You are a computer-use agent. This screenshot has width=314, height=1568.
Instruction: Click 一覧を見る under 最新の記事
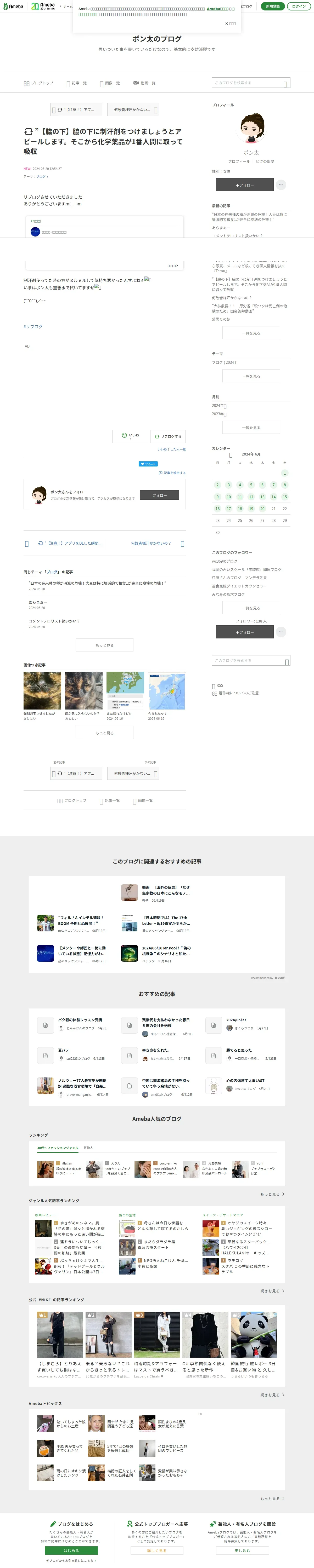pyautogui.click(x=251, y=333)
